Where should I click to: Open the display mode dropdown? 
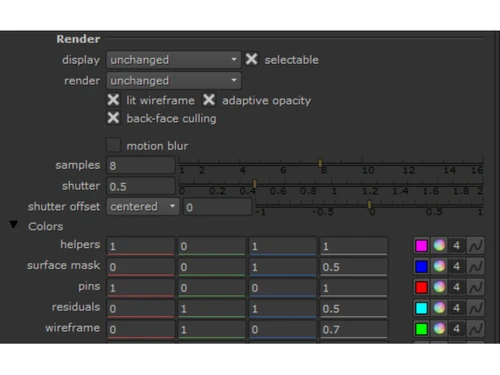point(174,60)
